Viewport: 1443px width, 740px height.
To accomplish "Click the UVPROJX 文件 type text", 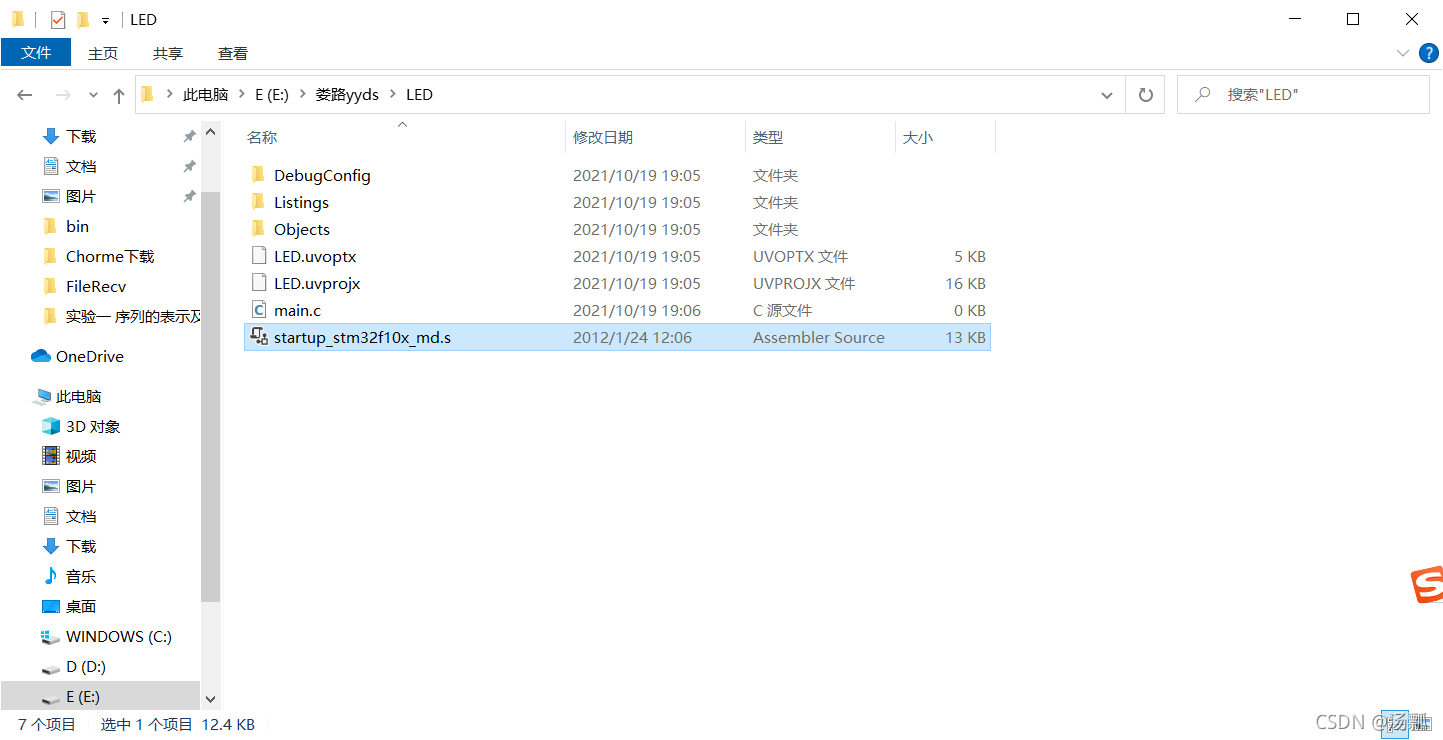I will click(x=804, y=283).
